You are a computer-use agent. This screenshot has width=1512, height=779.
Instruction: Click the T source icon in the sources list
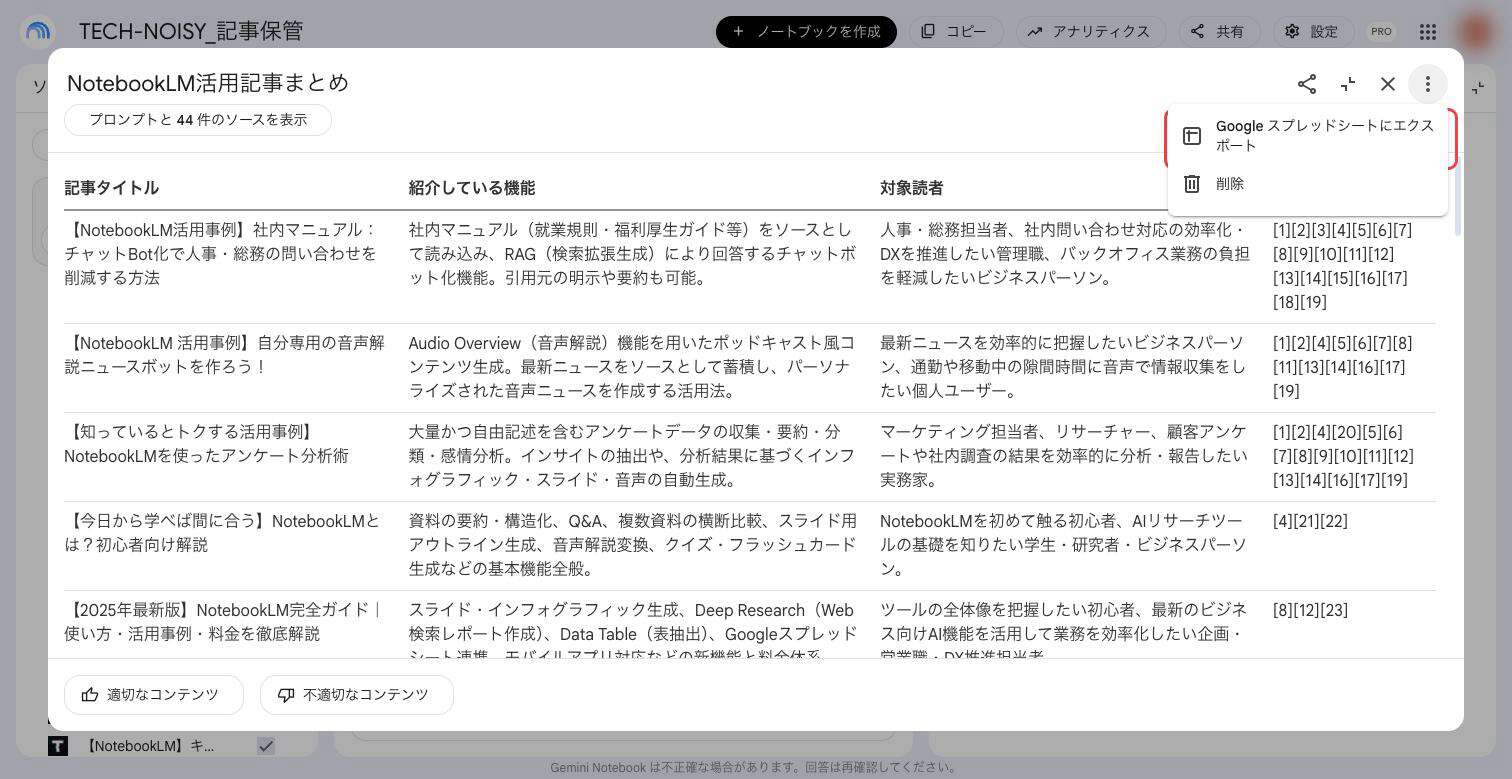click(58, 746)
